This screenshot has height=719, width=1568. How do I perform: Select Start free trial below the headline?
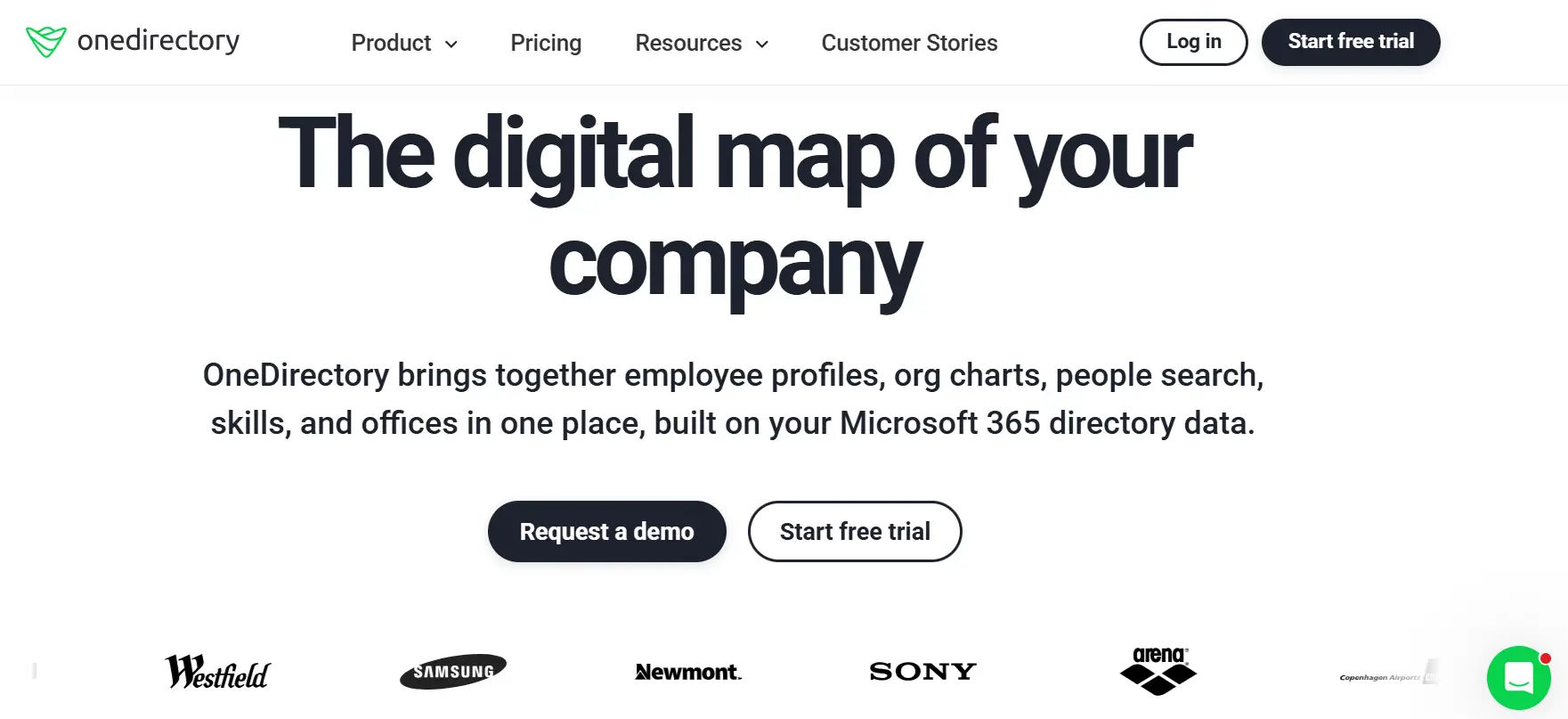[x=855, y=531]
